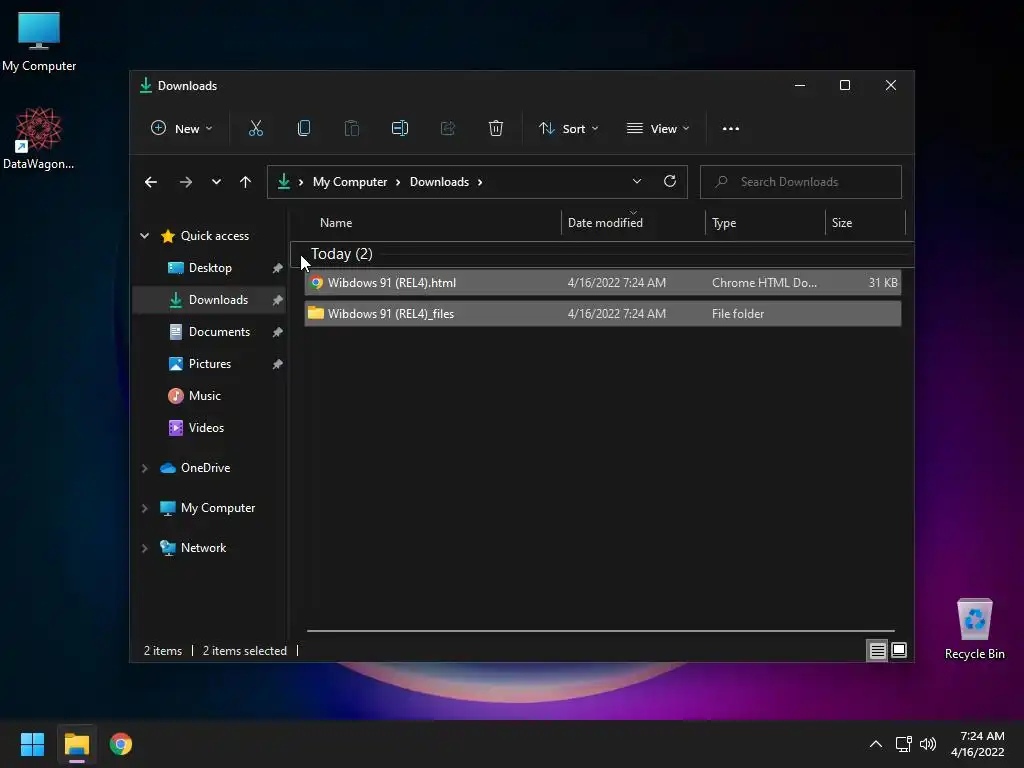Click Chrome HTML Do... type cell
Viewport: 1024px width, 768px height.
coord(764,283)
